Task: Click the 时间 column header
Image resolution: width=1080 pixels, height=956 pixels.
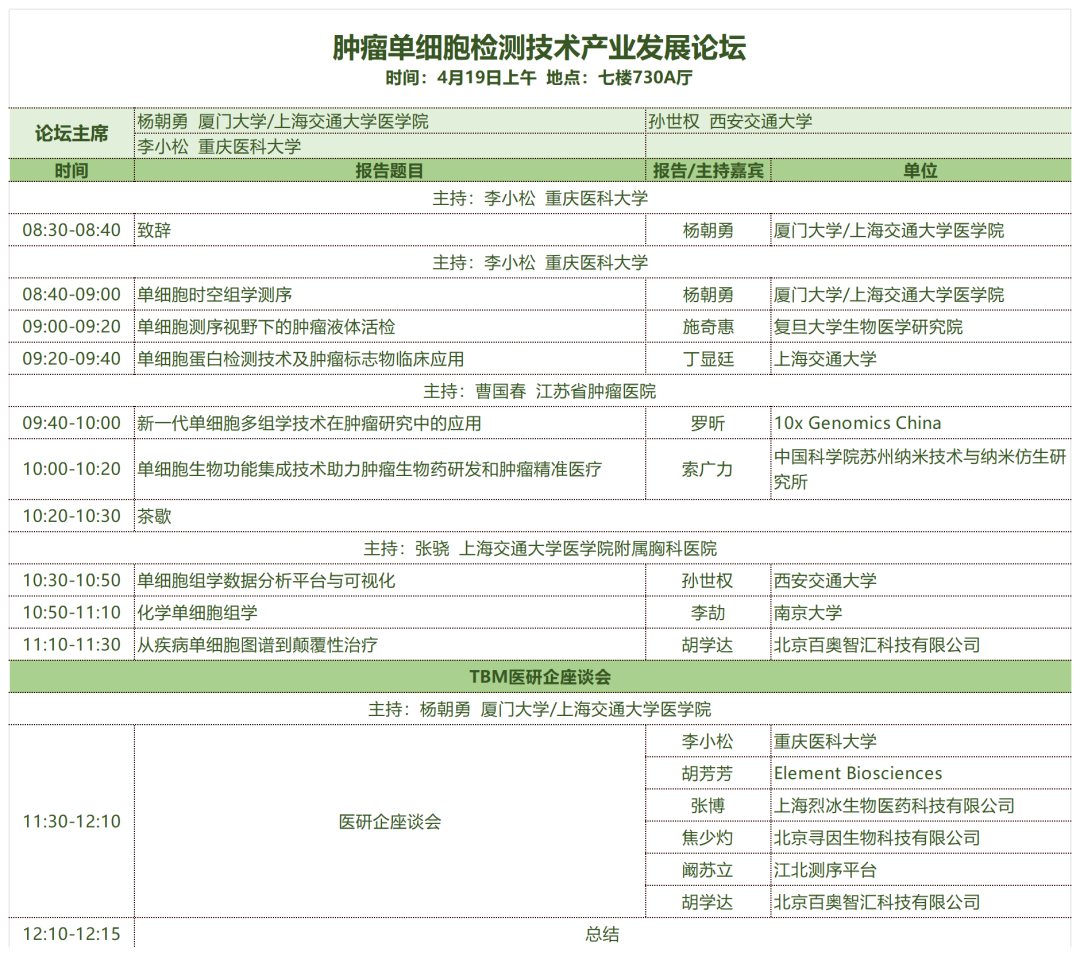Action: [x=72, y=171]
